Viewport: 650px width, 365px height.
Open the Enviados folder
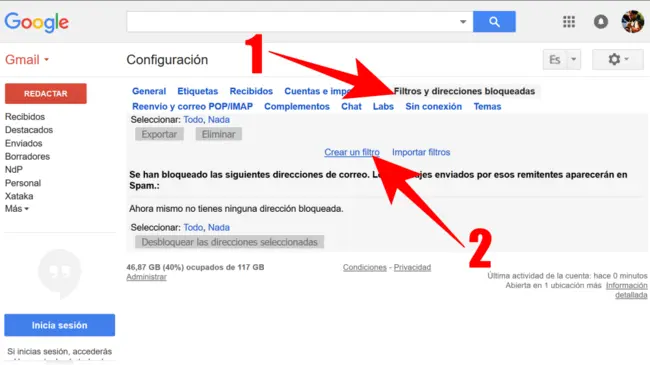(x=24, y=144)
